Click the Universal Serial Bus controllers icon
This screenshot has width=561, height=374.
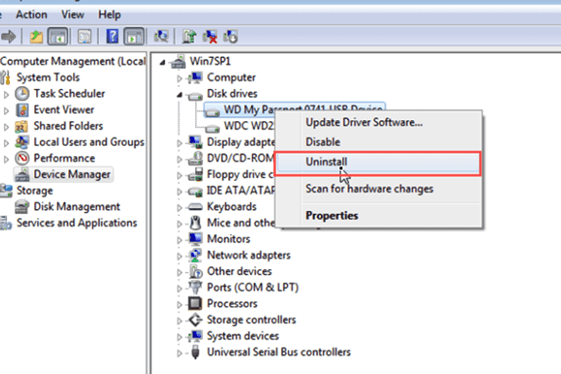(195, 352)
